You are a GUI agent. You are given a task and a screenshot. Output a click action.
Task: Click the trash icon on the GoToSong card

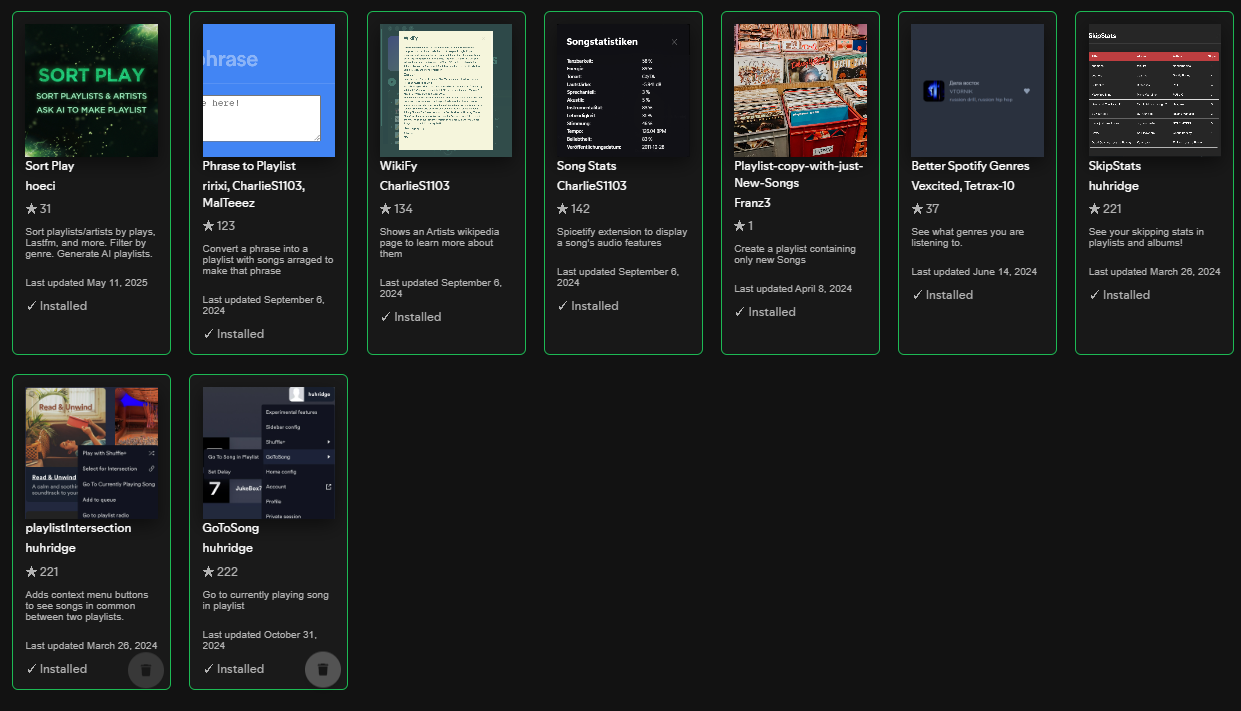click(323, 670)
